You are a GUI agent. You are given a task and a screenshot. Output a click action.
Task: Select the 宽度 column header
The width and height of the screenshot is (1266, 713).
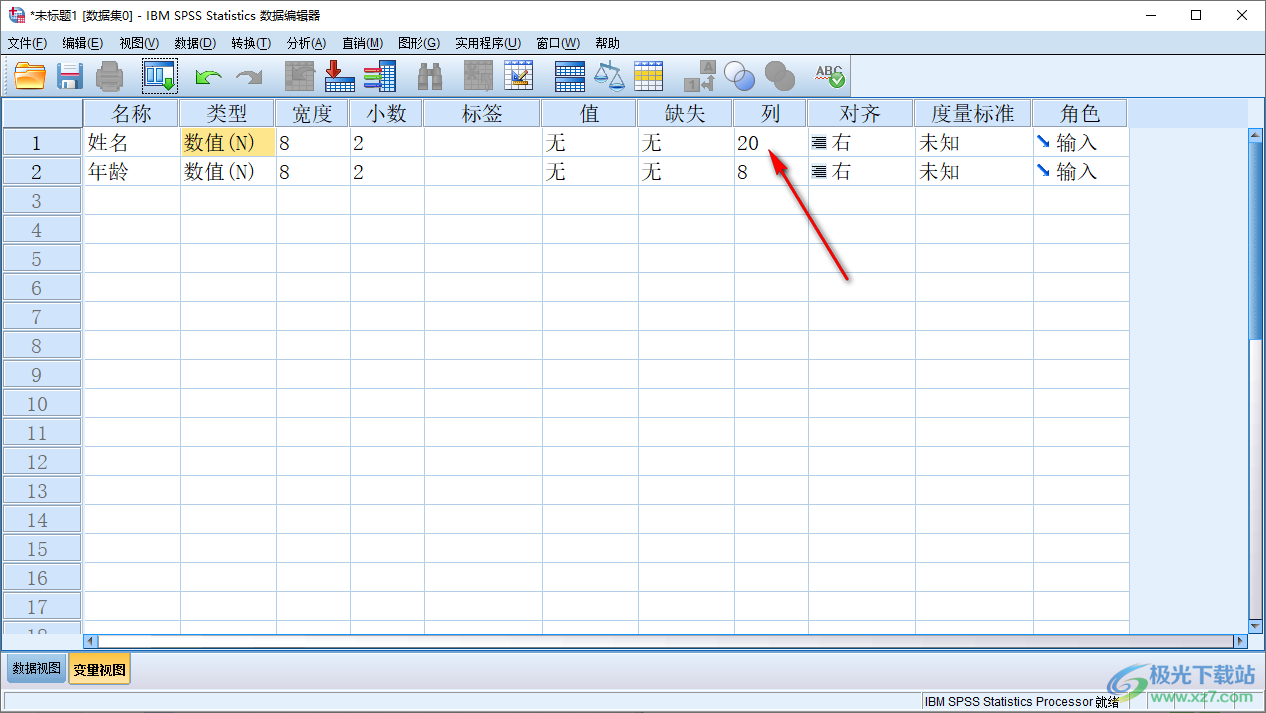click(312, 113)
